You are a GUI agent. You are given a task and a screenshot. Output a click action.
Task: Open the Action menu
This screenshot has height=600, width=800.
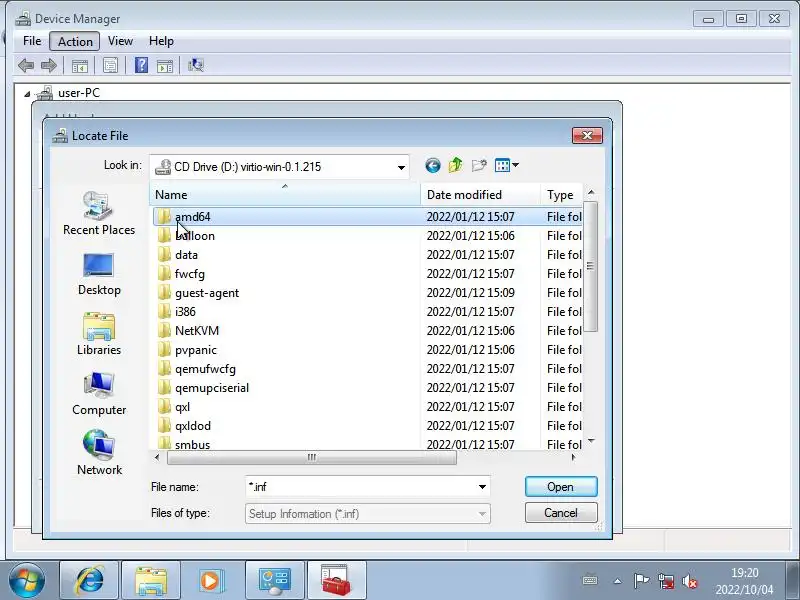click(75, 41)
